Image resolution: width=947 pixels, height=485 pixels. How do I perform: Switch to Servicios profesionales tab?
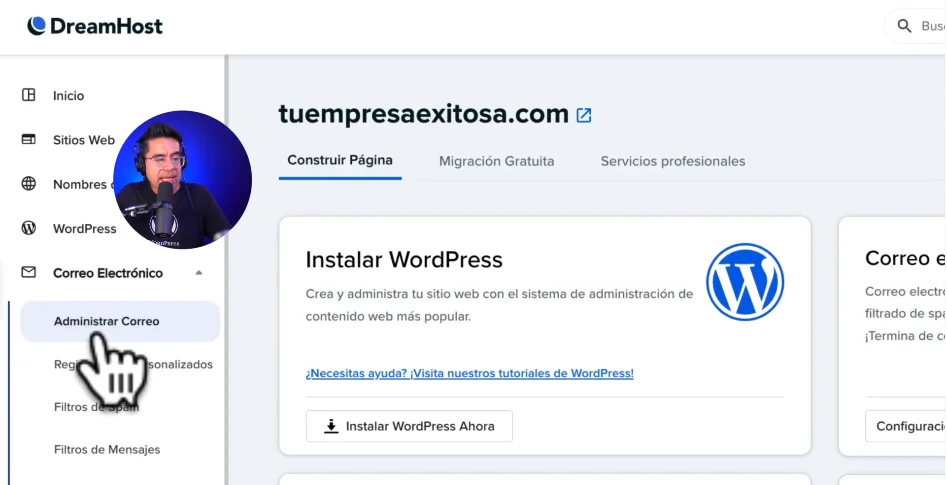coord(673,161)
